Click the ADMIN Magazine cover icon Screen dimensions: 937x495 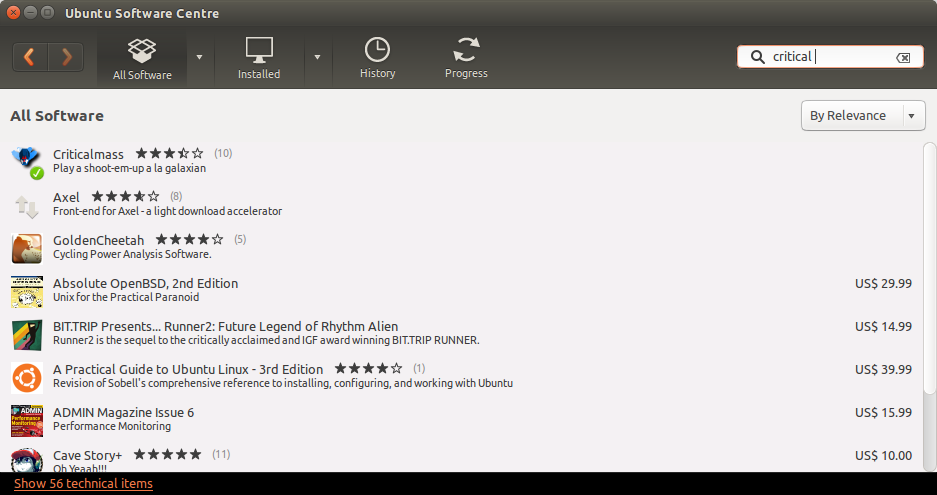pyautogui.click(x=27, y=421)
